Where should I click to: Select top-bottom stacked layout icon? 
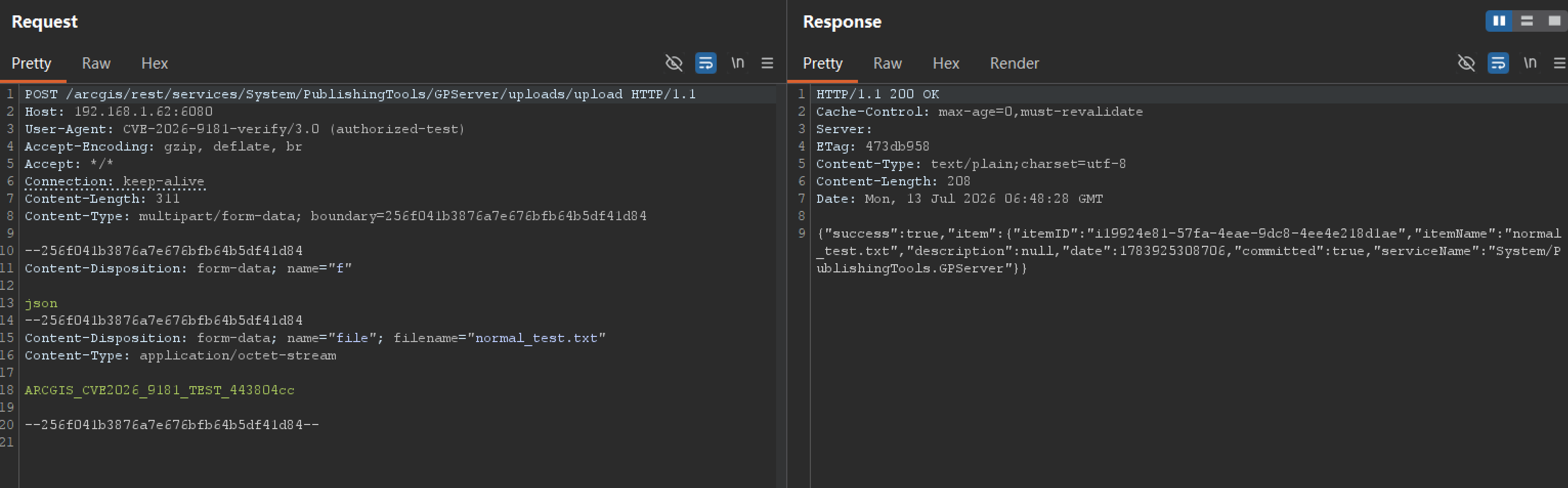[1527, 20]
